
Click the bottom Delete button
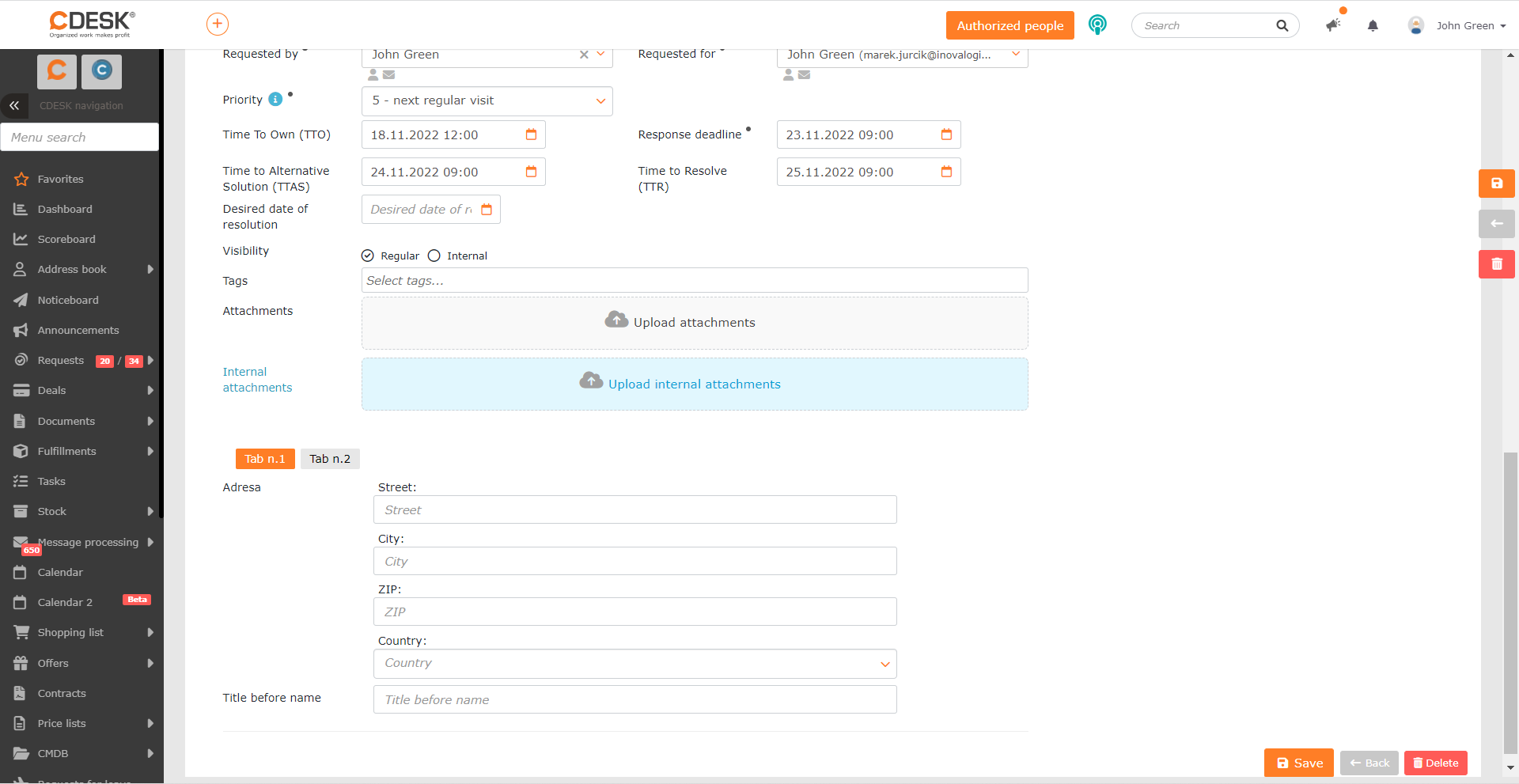pyautogui.click(x=1436, y=763)
